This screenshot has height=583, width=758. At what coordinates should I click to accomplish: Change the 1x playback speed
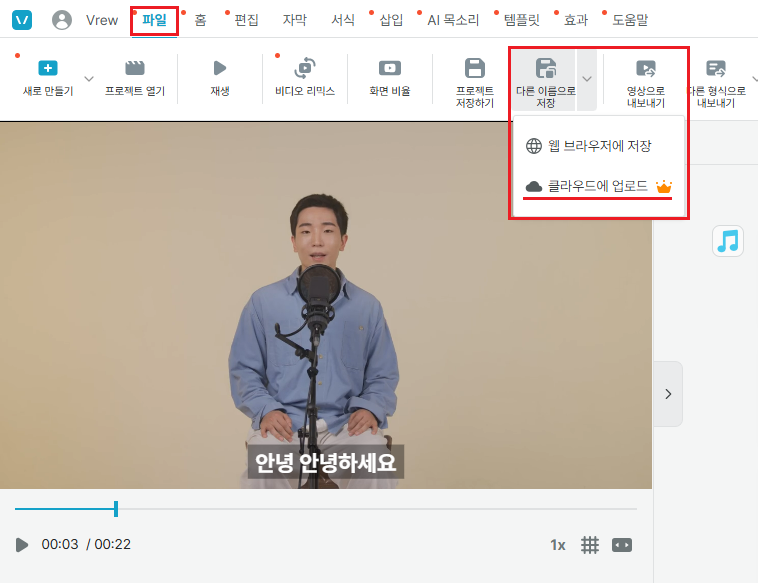tap(557, 545)
